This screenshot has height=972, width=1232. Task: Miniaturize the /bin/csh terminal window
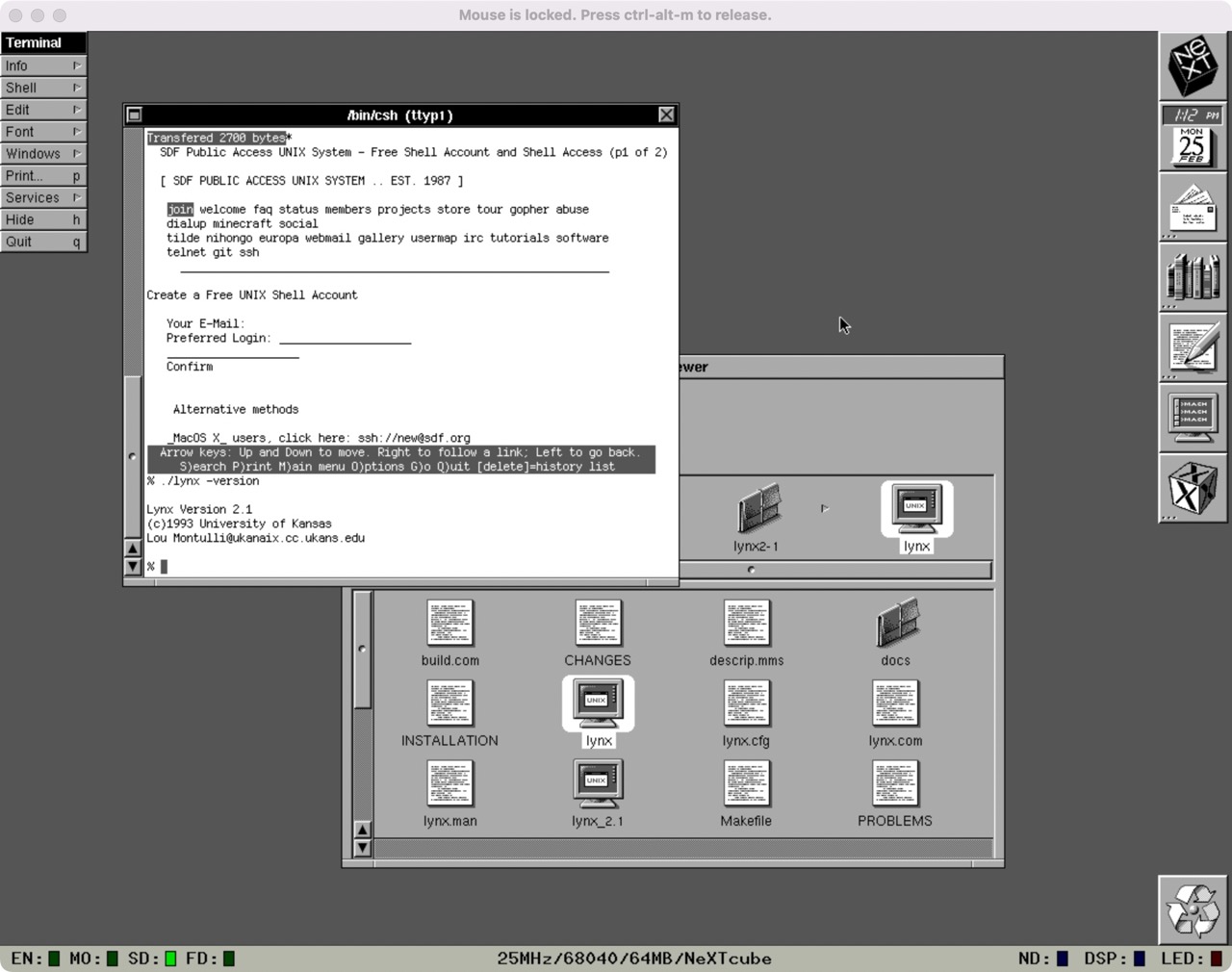[x=135, y=115]
